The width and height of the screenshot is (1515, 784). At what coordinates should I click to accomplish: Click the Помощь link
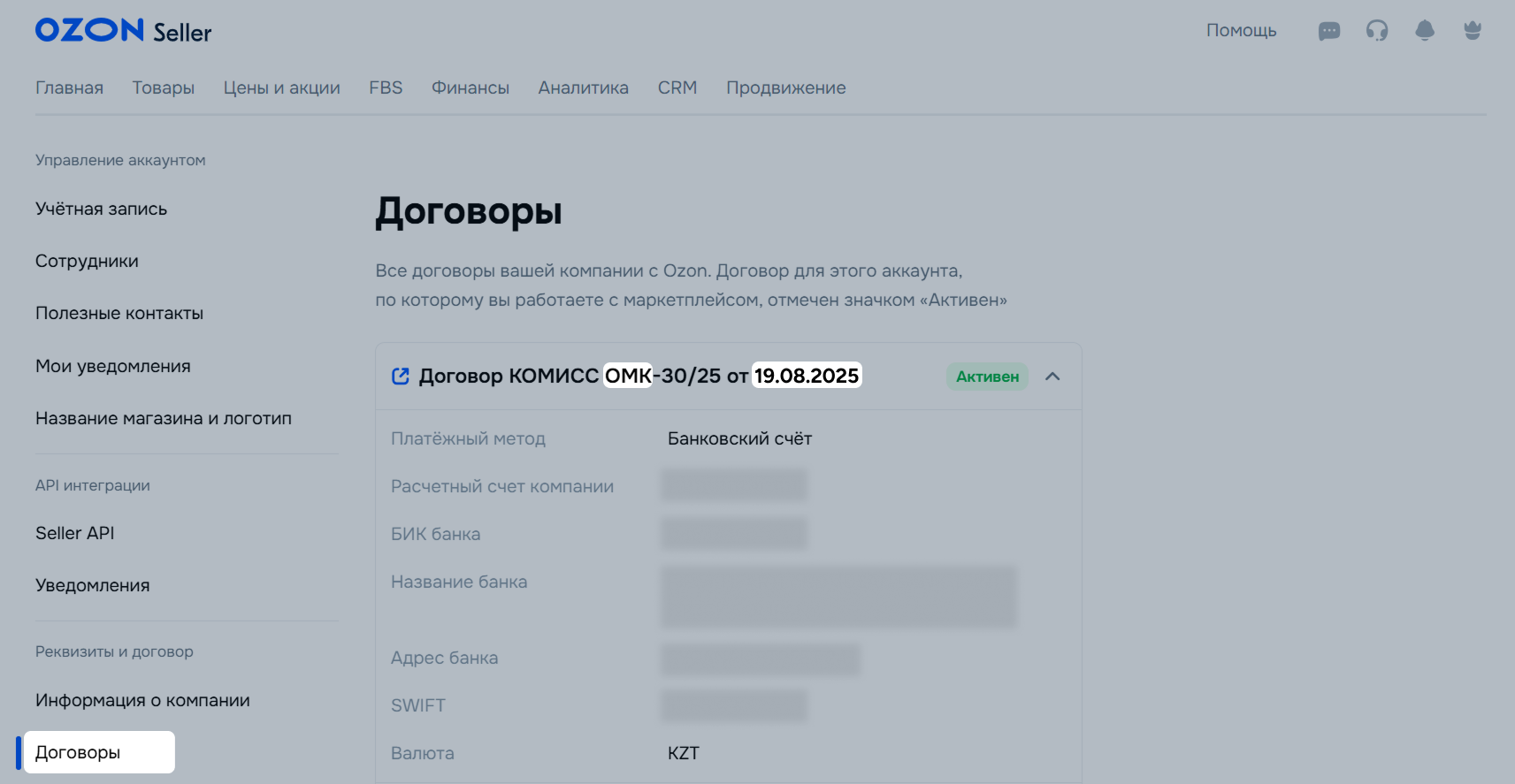(1242, 31)
